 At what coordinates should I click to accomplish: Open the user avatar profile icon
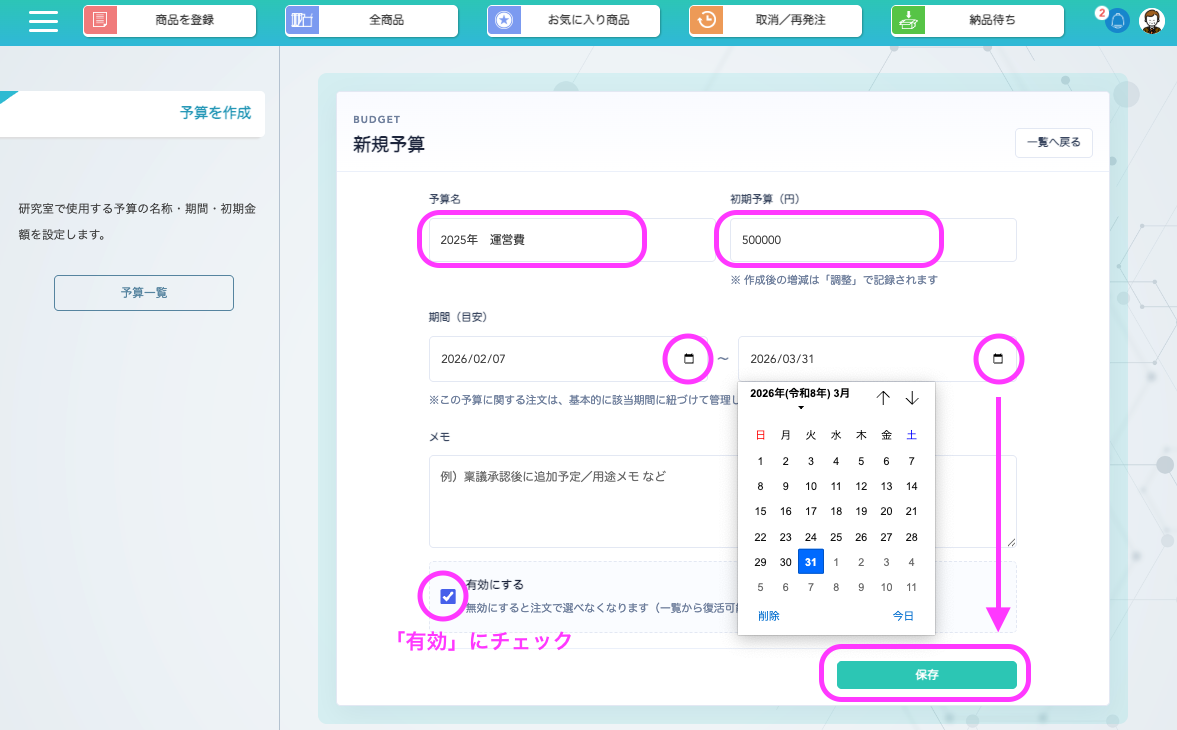click(1152, 21)
